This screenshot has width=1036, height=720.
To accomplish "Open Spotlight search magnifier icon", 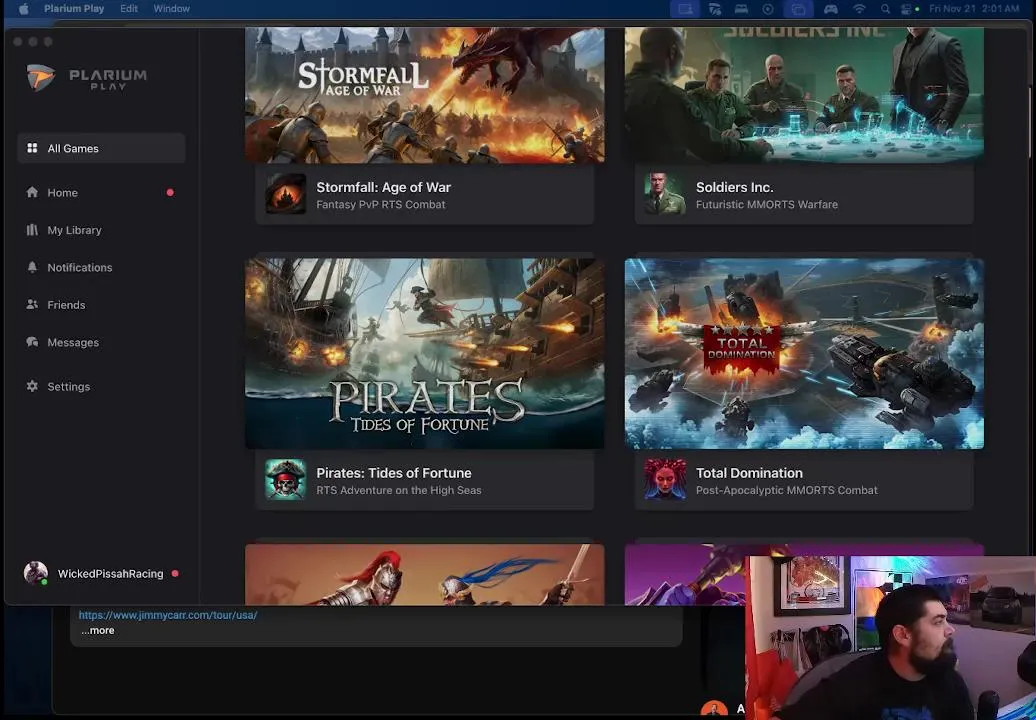I will click(x=885, y=9).
